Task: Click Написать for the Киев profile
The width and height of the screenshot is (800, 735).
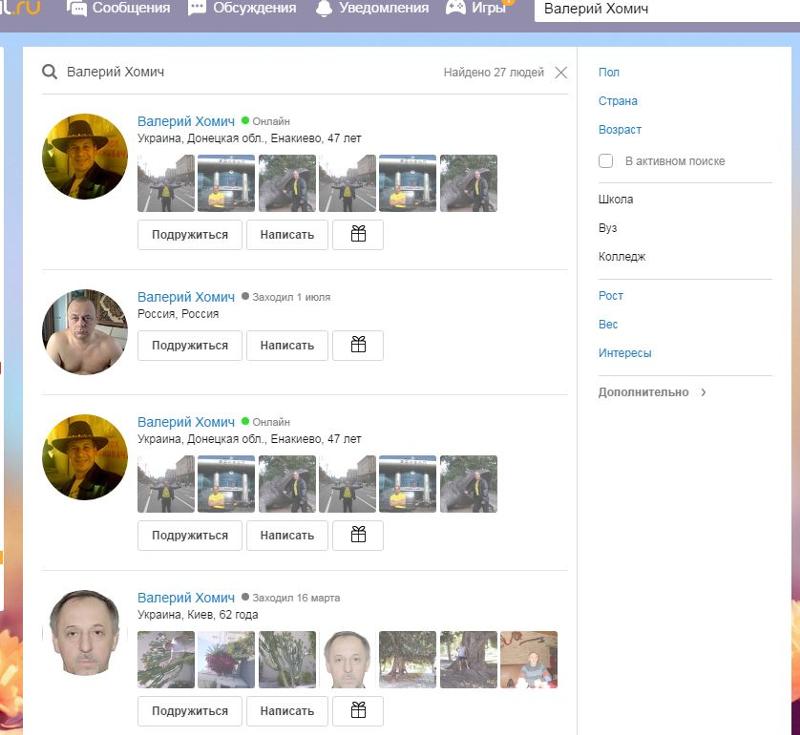Action: pos(287,711)
